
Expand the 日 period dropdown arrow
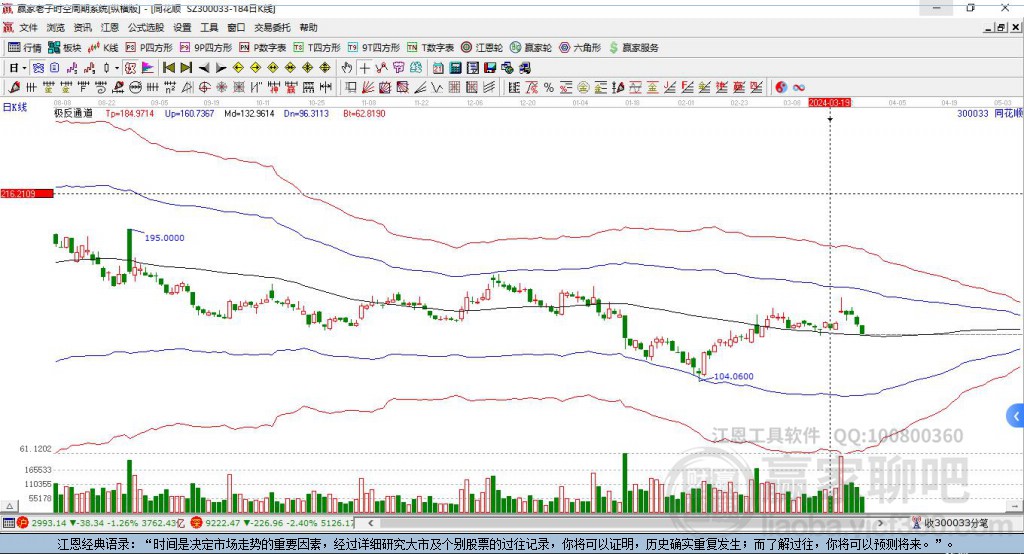(x=24, y=68)
